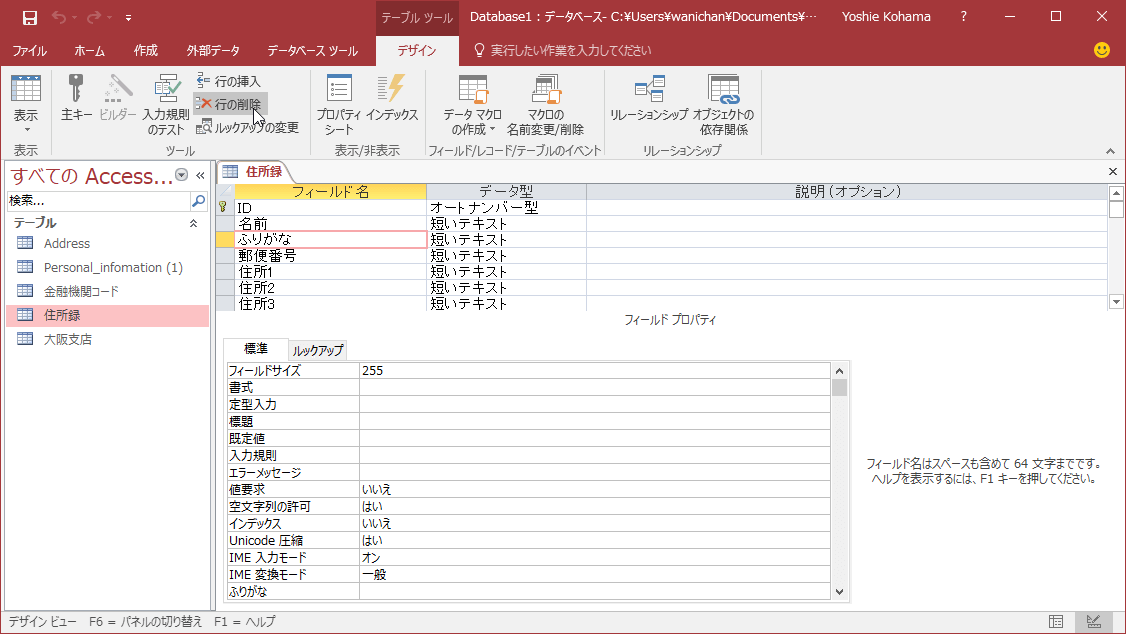The height and width of the screenshot is (634, 1126).
Task: Save the database with the floppy icon
Action: [x=29, y=17]
